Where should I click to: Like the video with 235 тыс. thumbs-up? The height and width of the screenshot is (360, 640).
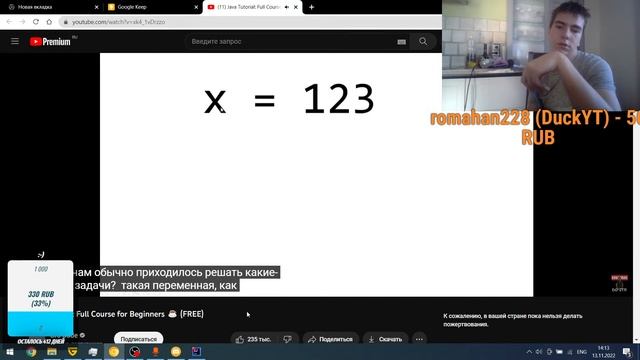(x=253, y=339)
